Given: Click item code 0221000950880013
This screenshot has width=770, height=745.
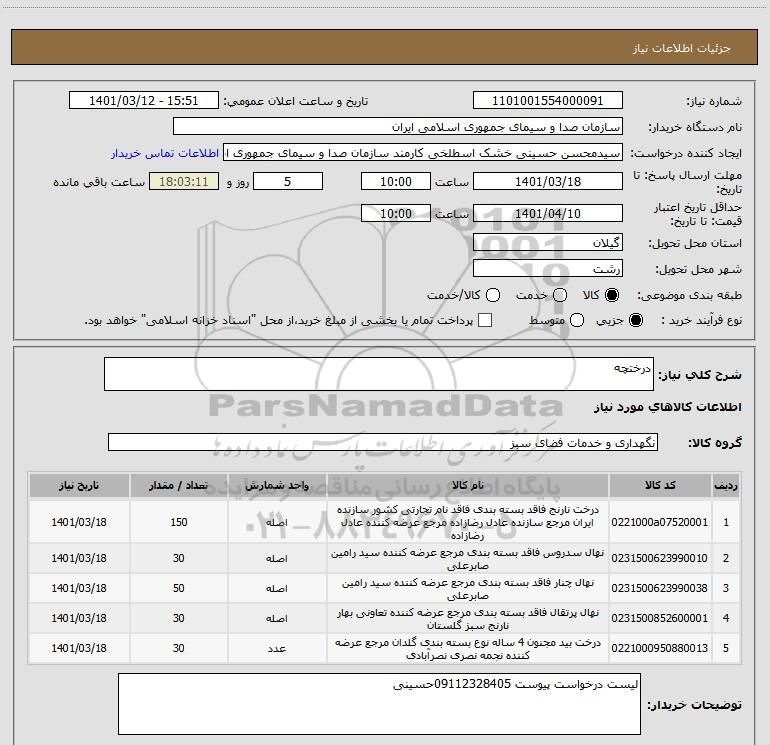Looking at the screenshot, I should pyautogui.click(x=660, y=648).
